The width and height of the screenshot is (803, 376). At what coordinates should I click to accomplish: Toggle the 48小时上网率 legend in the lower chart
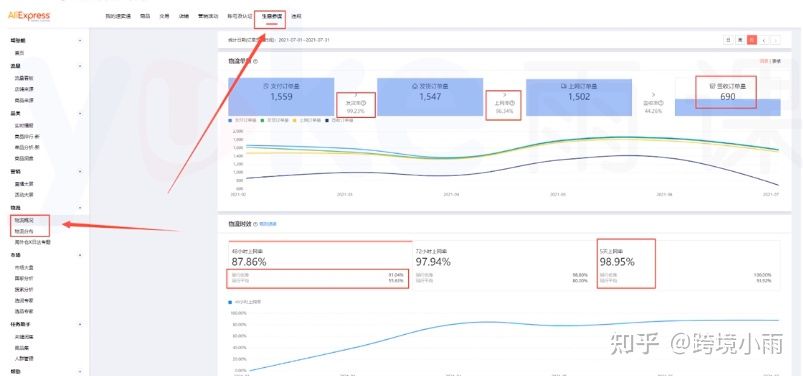click(x=245, y=302)
